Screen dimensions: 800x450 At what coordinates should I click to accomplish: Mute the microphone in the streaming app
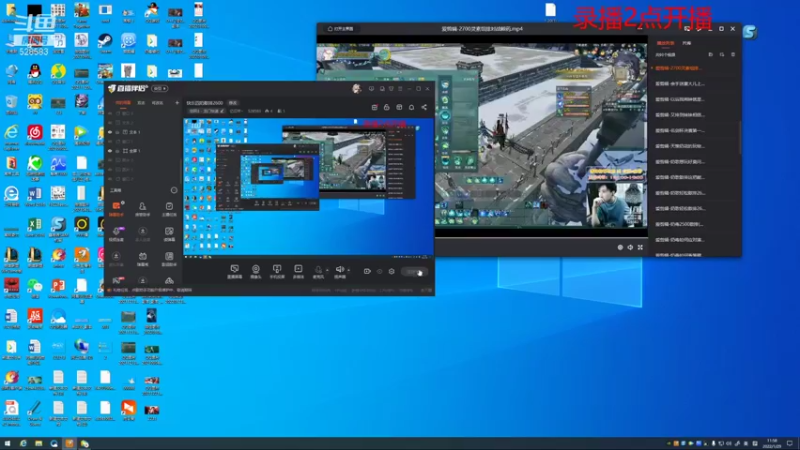click(318, 269)
